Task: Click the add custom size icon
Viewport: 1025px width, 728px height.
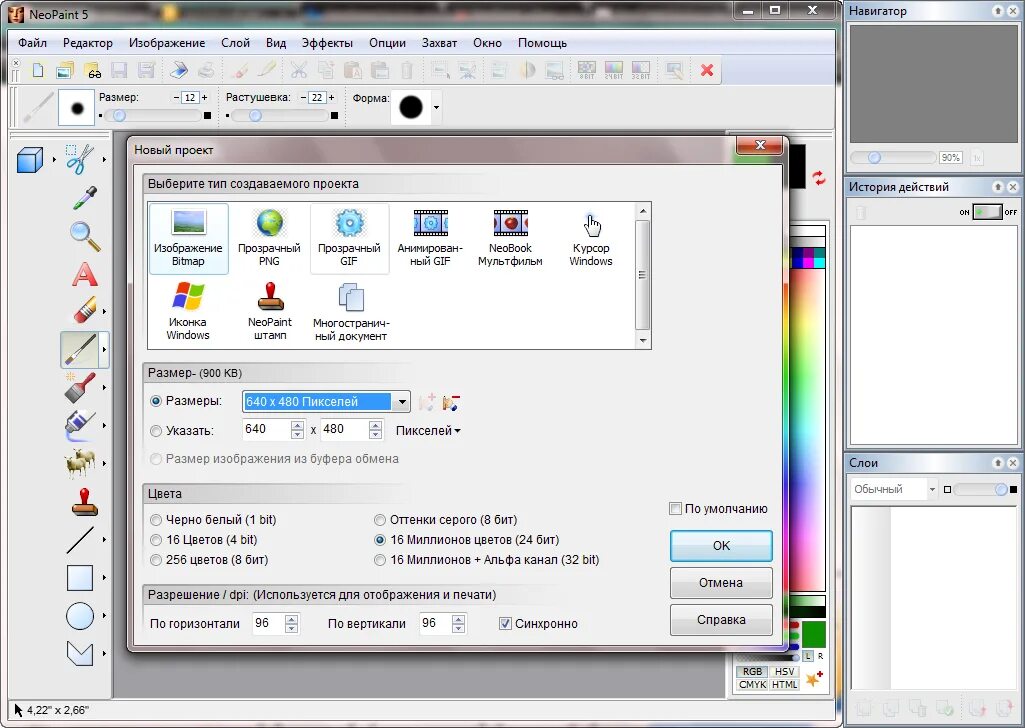Action: (427, 402)
